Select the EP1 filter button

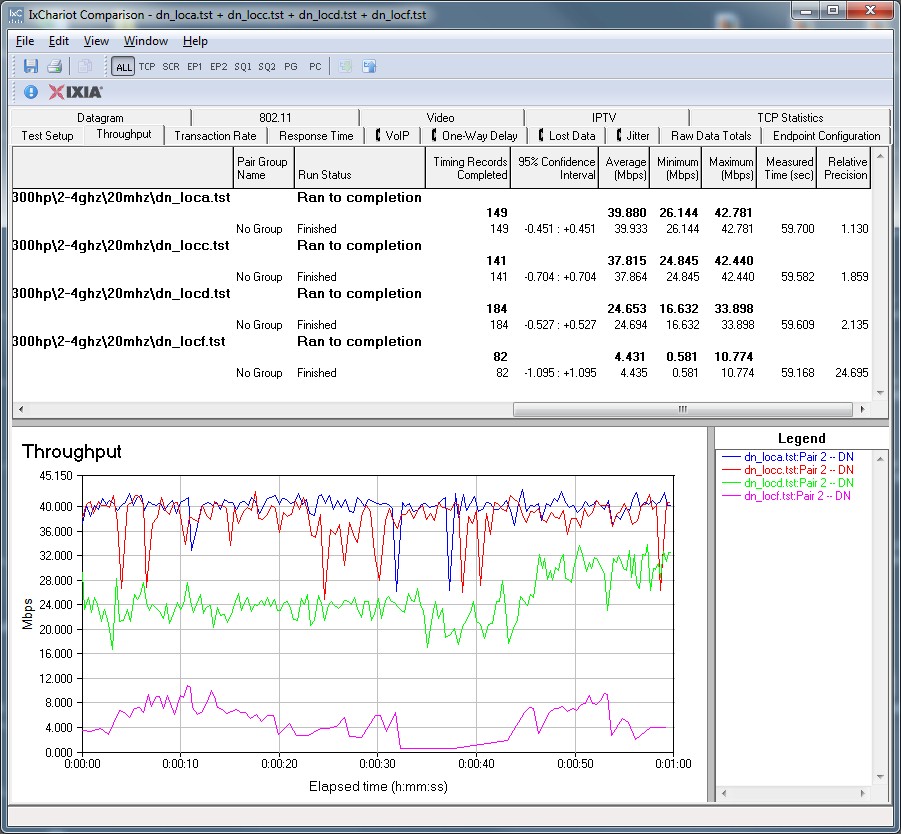click(195, 67)
